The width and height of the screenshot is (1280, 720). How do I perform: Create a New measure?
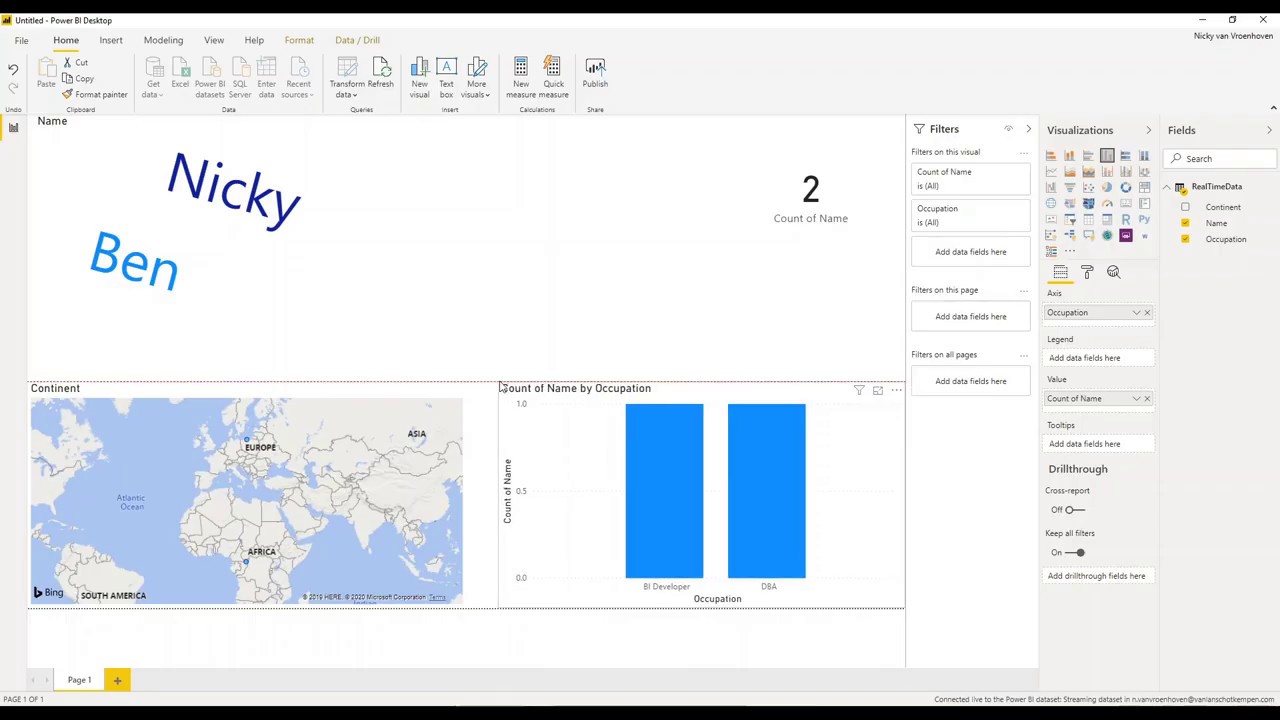click(521, 77)
